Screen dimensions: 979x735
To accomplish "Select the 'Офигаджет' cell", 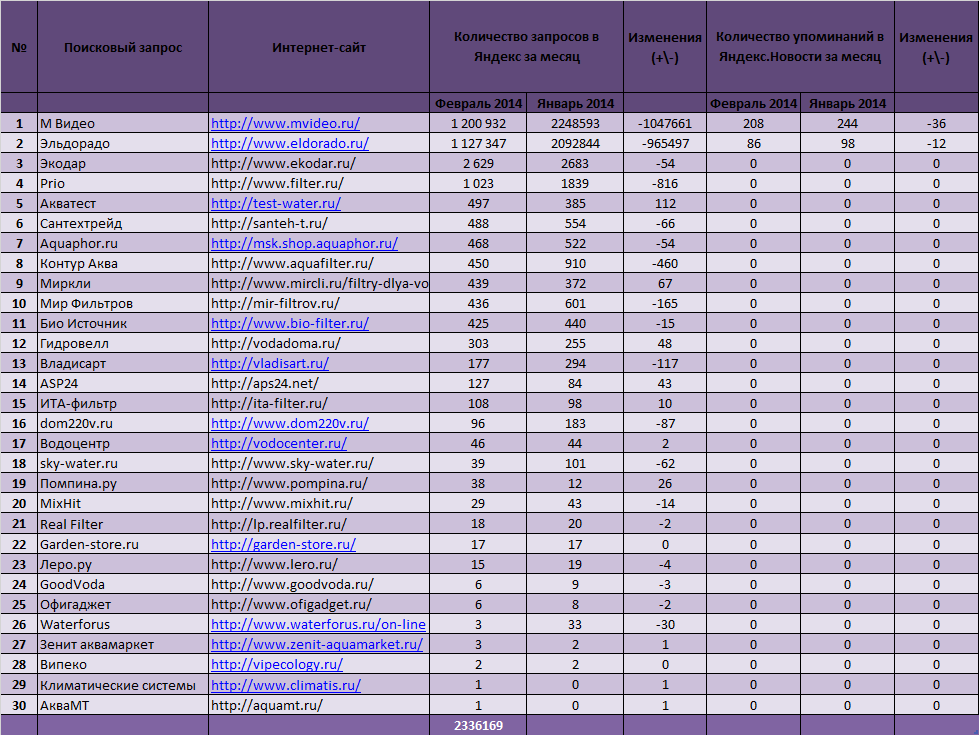I will 123,604.
